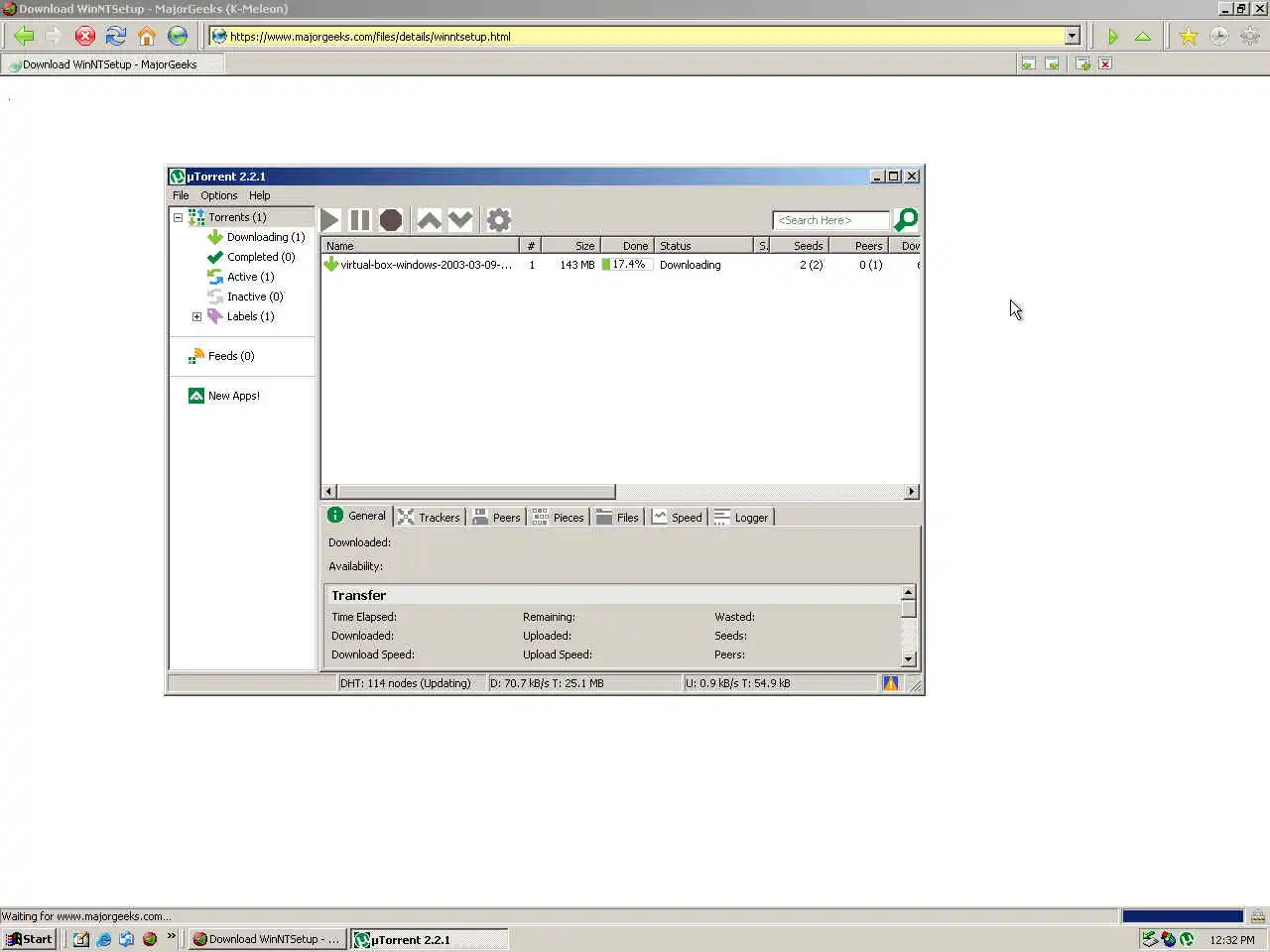Click the Downloading arrow icon in the sidebar

tap(215, 237)
